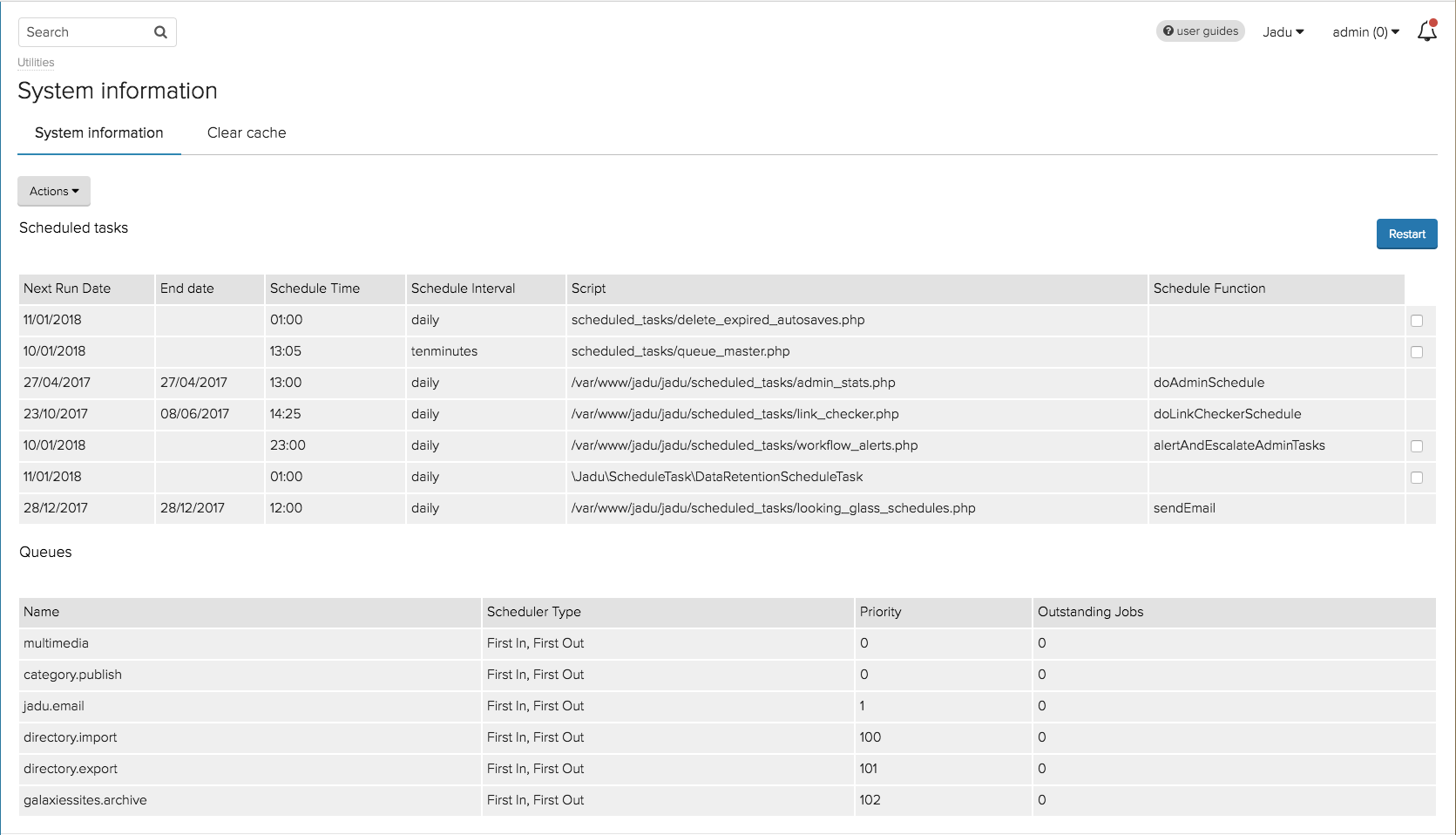1456x835 pixels.
Task: Open the notifications bell
Action: [1426, 32]
